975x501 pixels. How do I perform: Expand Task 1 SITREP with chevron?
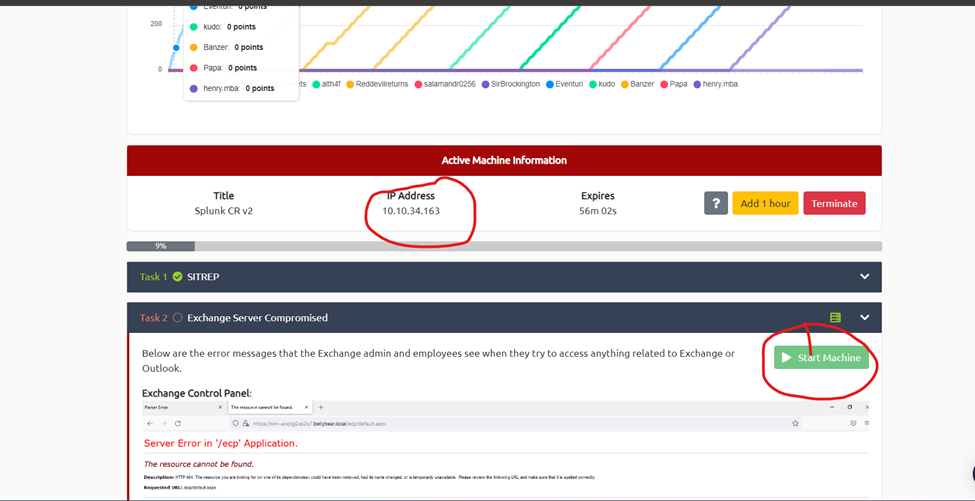point(864,277)
